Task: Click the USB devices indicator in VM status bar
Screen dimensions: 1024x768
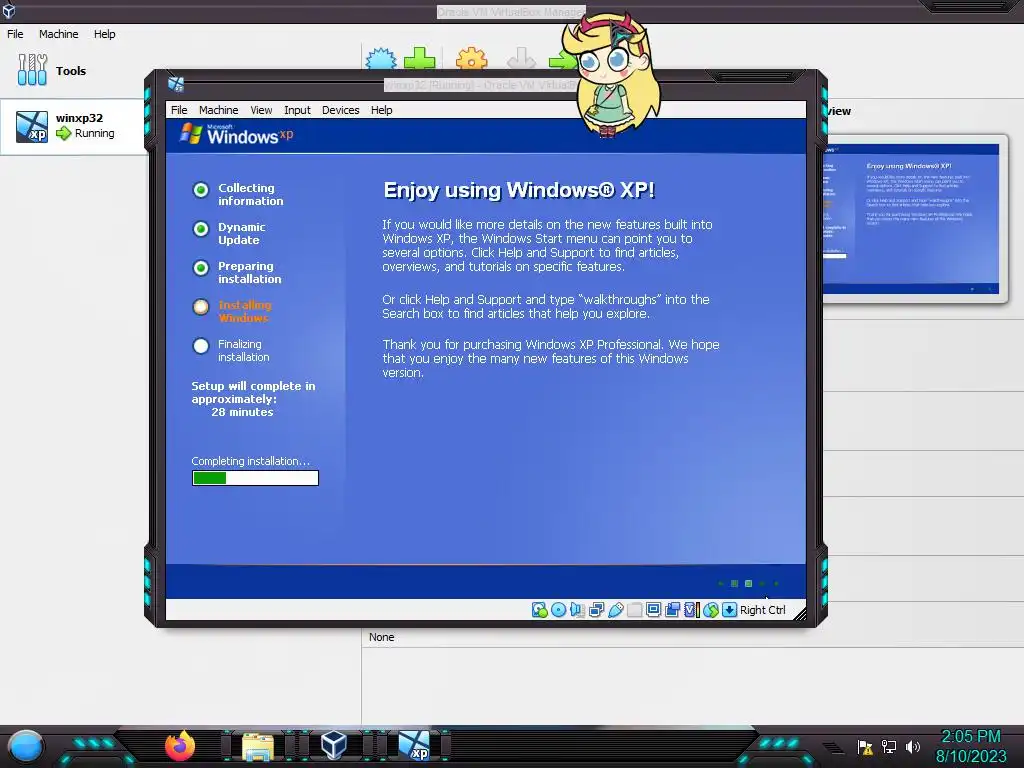Action: [x=615, y=610]
